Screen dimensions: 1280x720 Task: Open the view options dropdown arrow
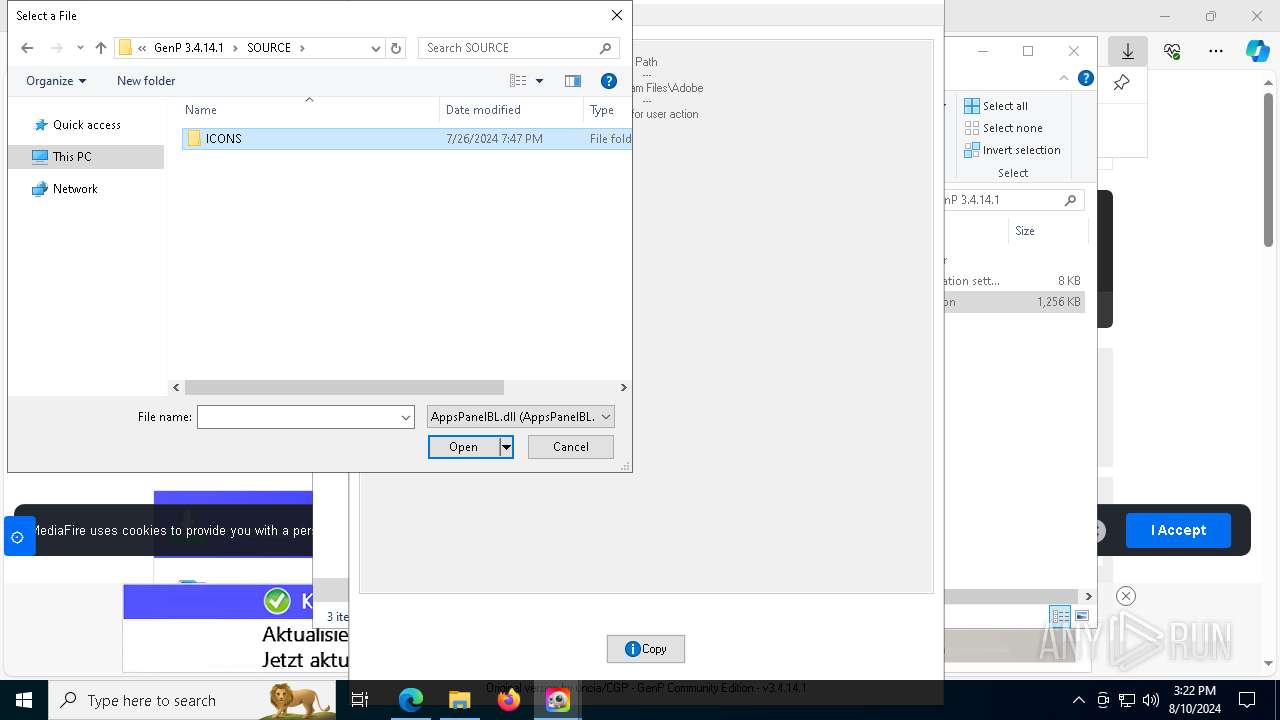(539, 81)
